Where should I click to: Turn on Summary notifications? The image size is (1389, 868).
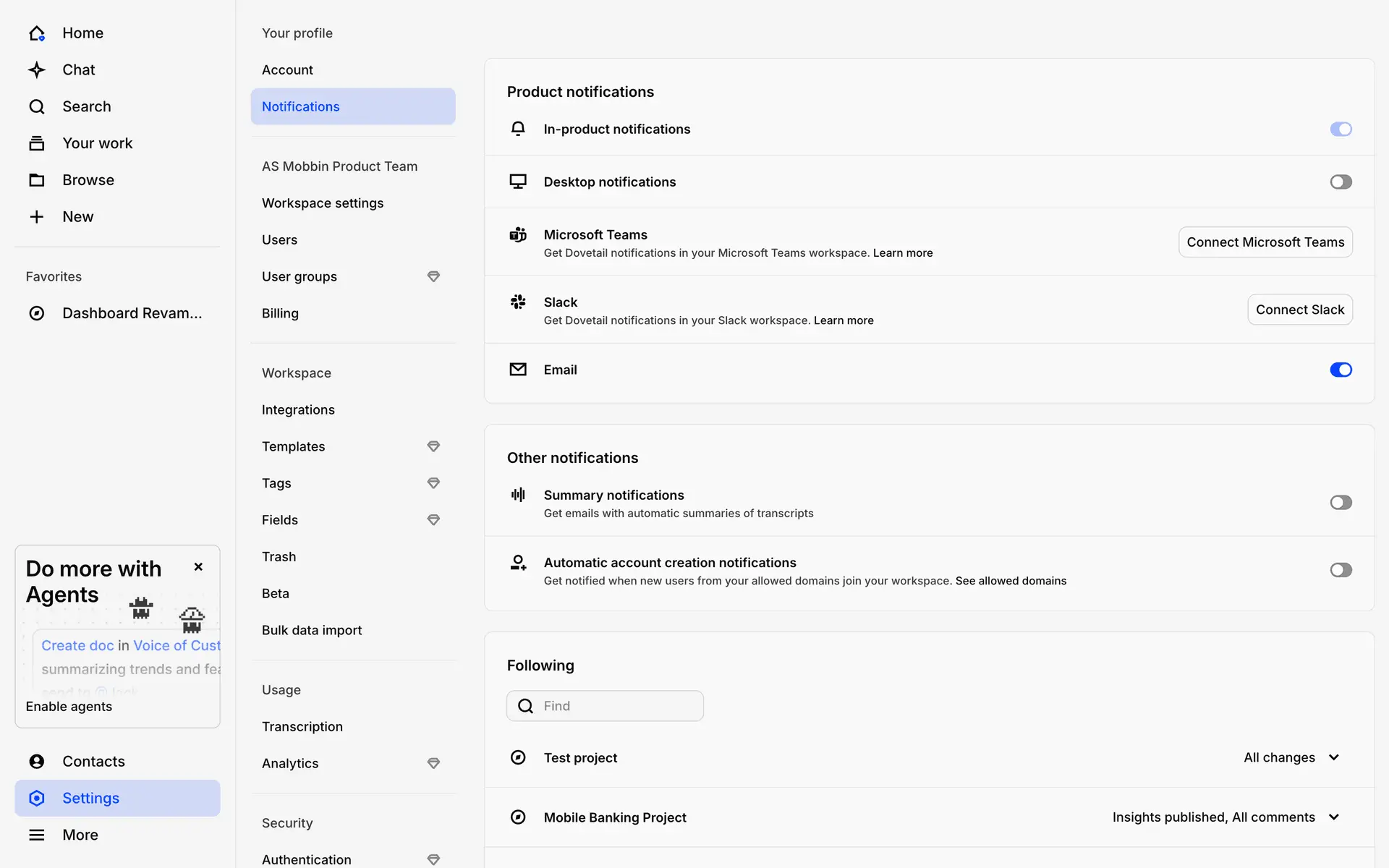pos(1341,502)
